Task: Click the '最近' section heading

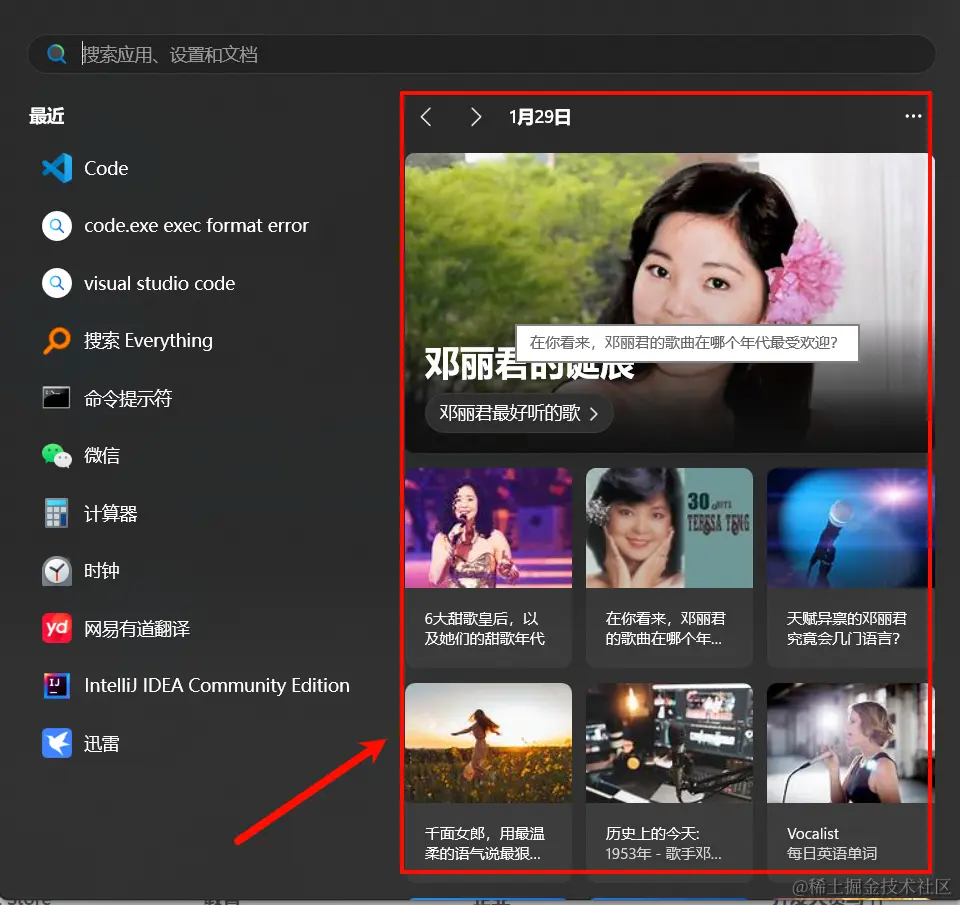Action: point(47,116)
